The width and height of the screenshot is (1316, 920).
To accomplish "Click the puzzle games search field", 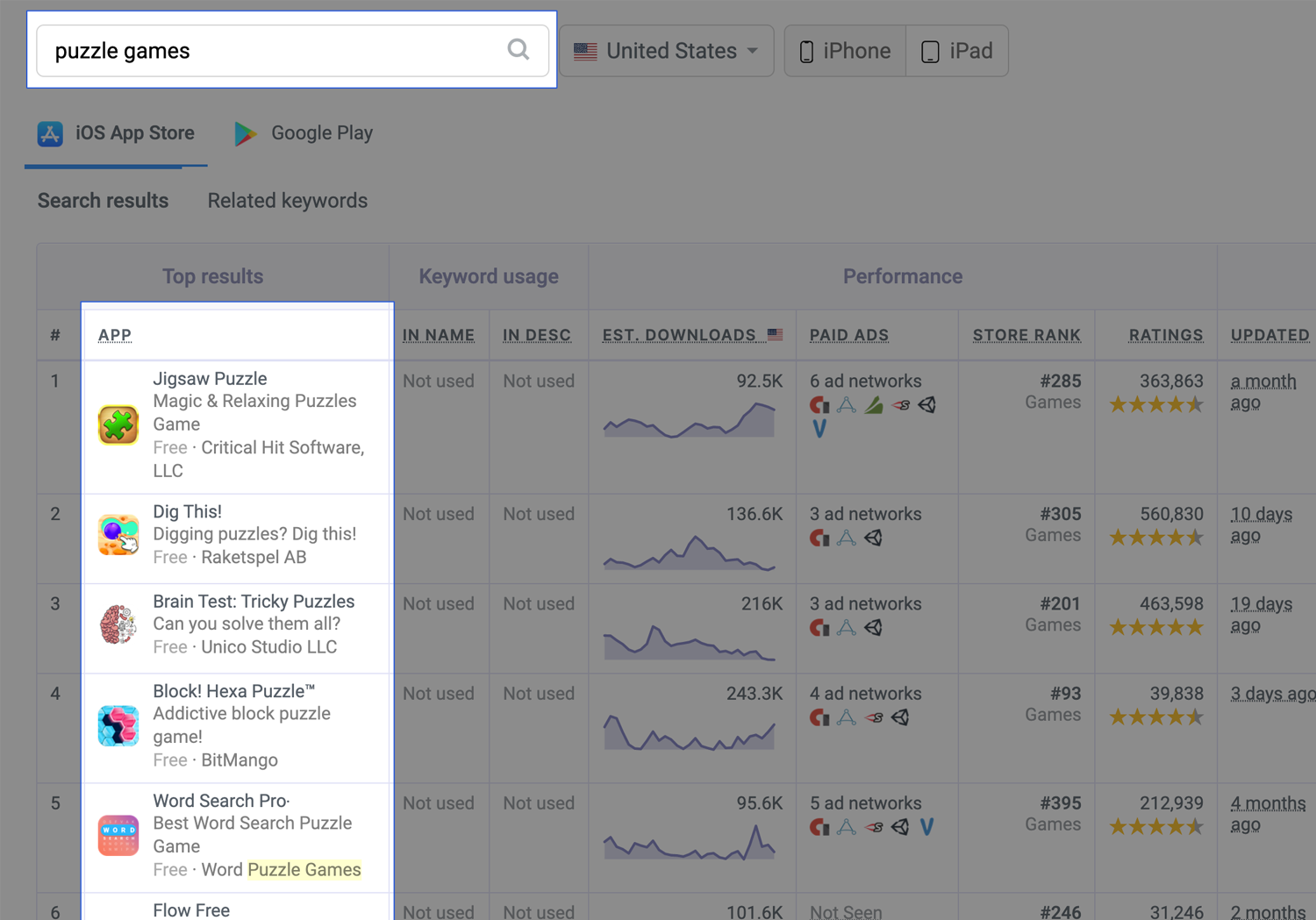I will pyautogui.click(x=292, y=51).
